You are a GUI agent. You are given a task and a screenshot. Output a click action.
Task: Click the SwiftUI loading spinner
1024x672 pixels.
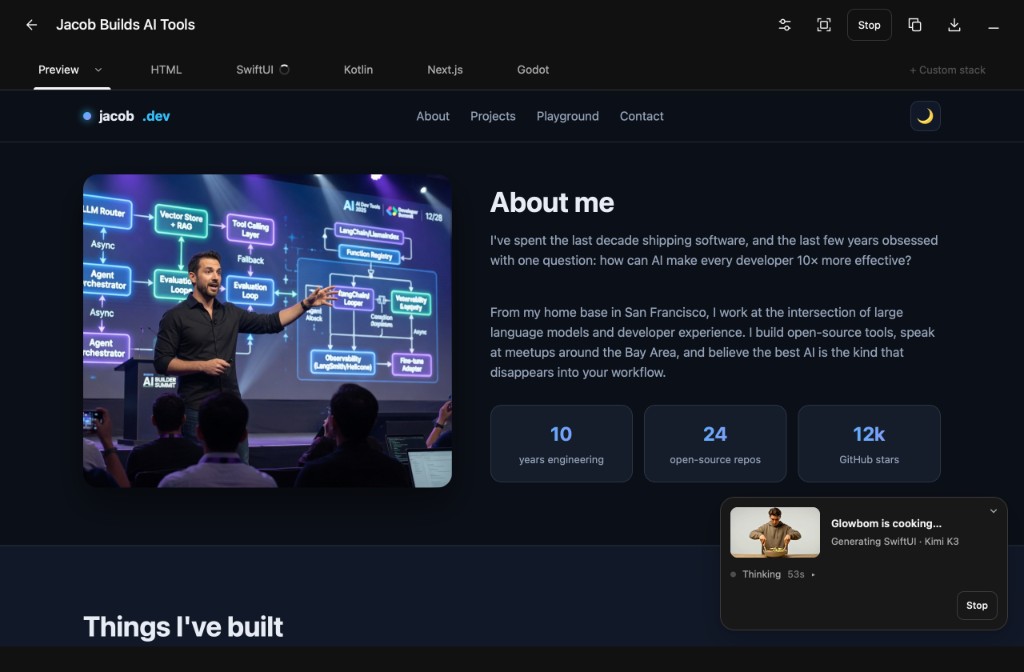[284, 69]
